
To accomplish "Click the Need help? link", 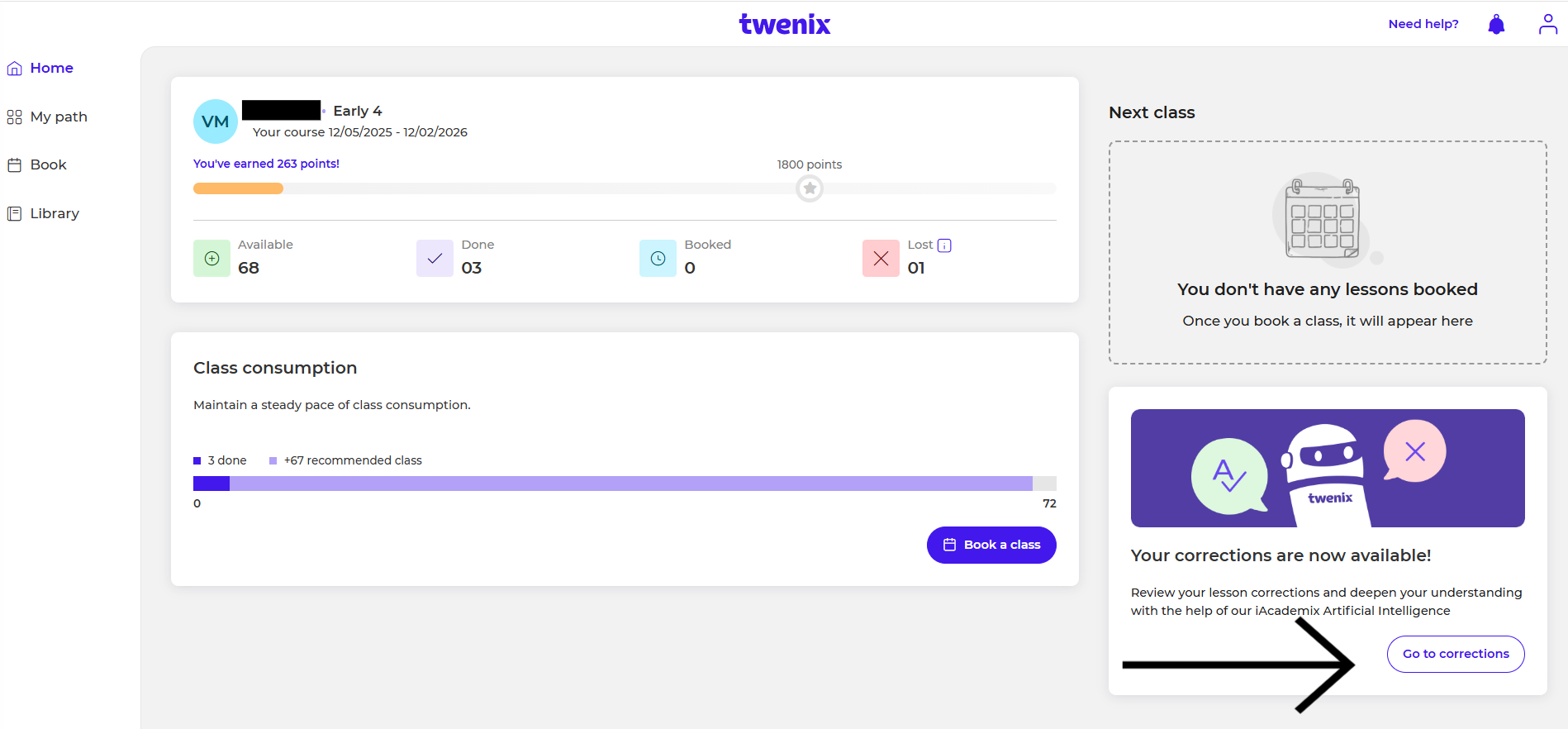I will pos(1423,24).
